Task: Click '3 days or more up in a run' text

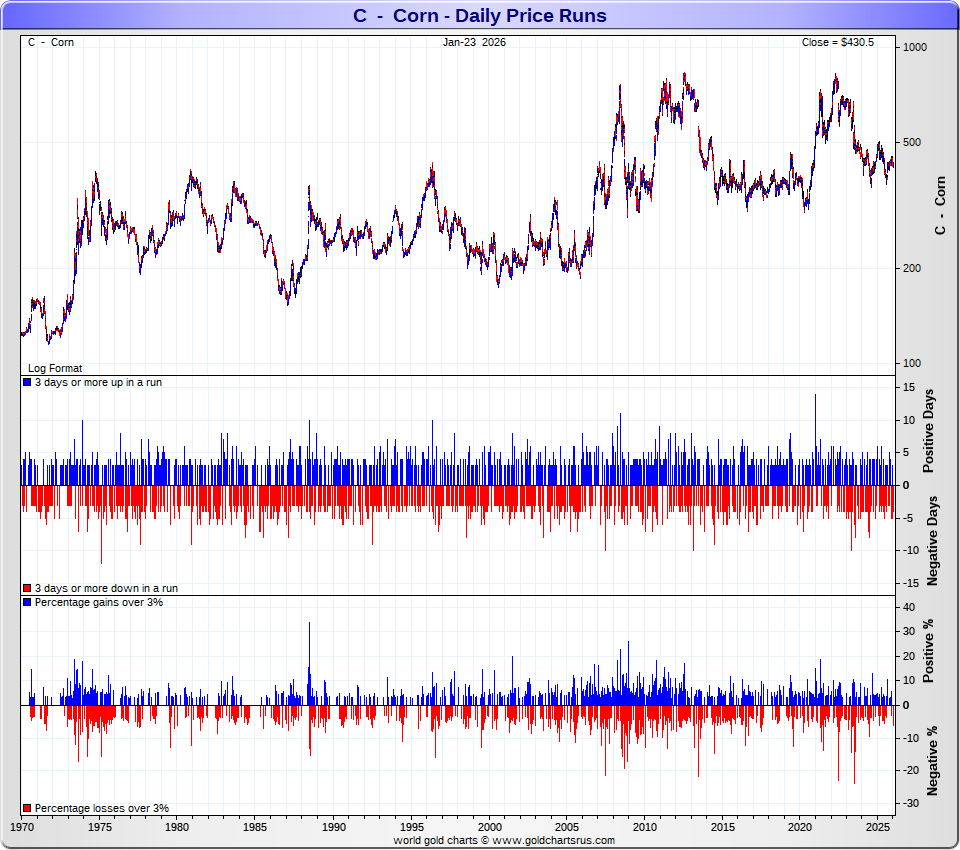Action: point(97,383)
